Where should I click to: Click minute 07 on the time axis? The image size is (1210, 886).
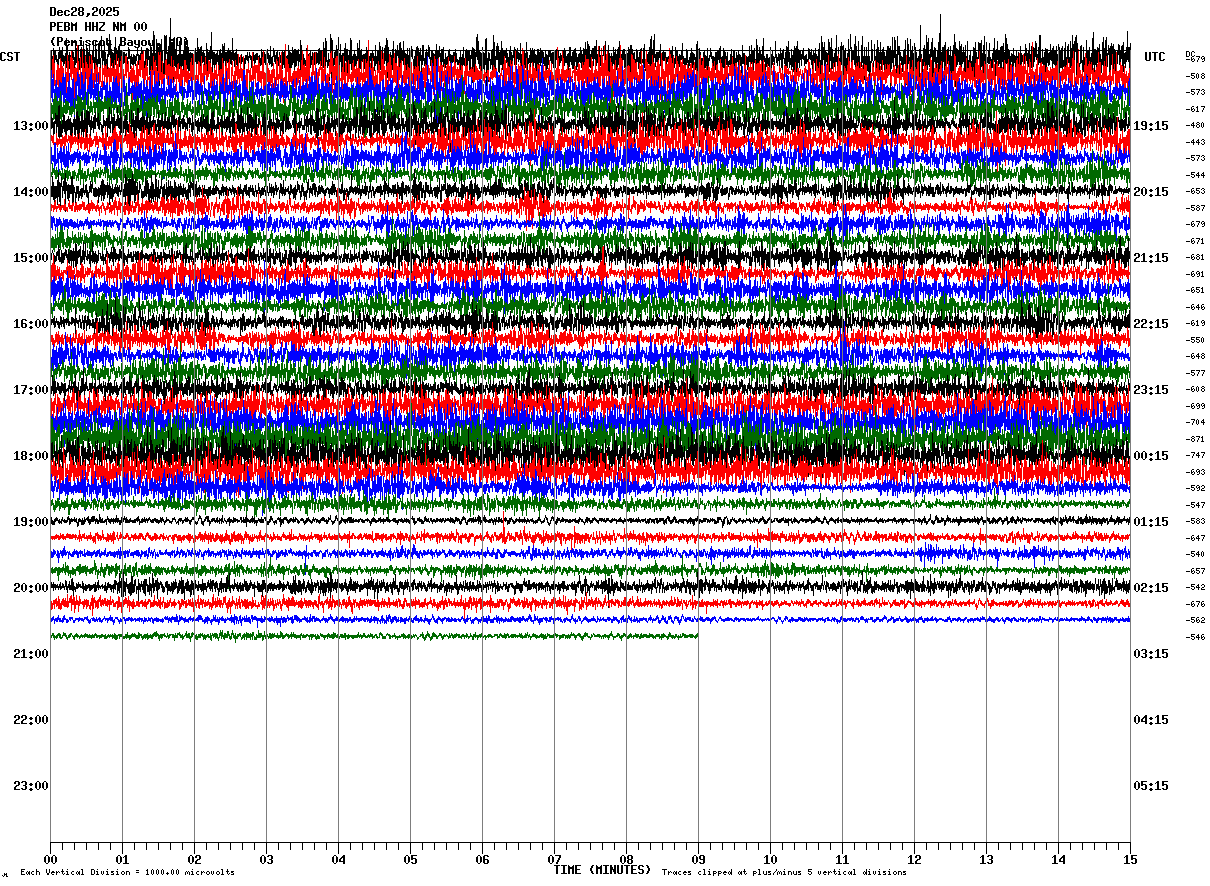[554, 859]
